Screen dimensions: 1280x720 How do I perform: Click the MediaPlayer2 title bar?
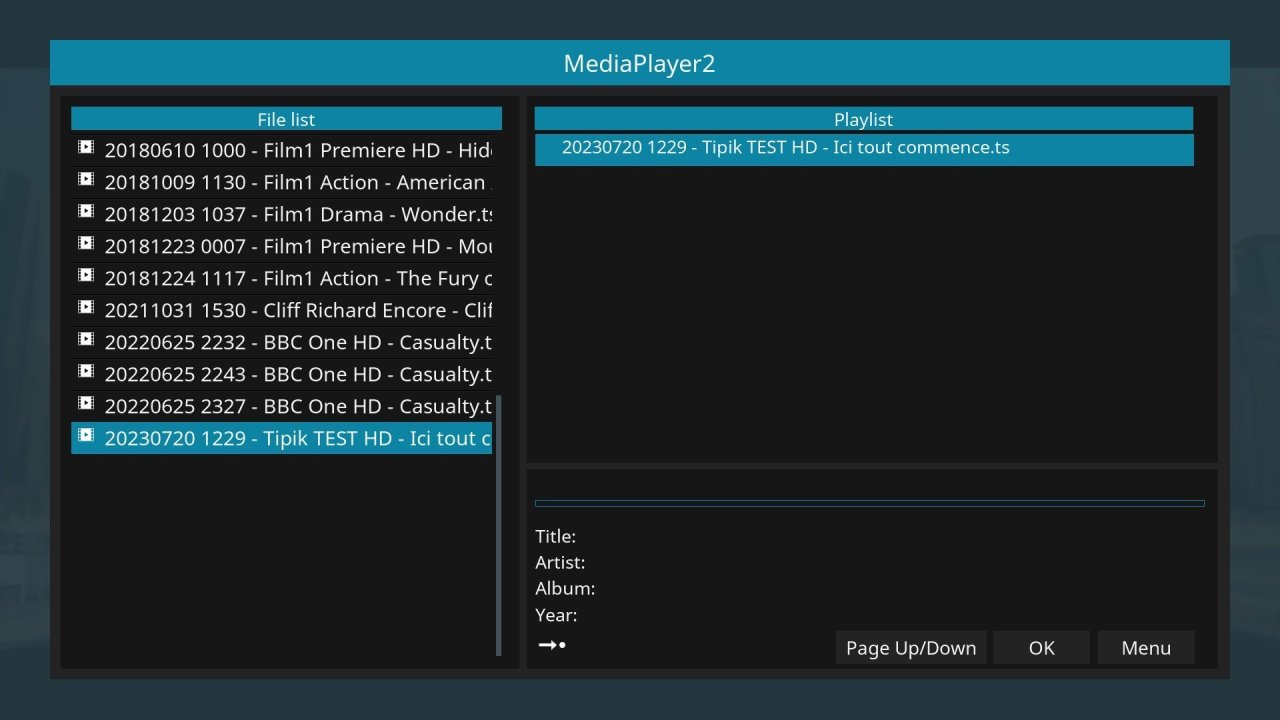tap(639, 62)
